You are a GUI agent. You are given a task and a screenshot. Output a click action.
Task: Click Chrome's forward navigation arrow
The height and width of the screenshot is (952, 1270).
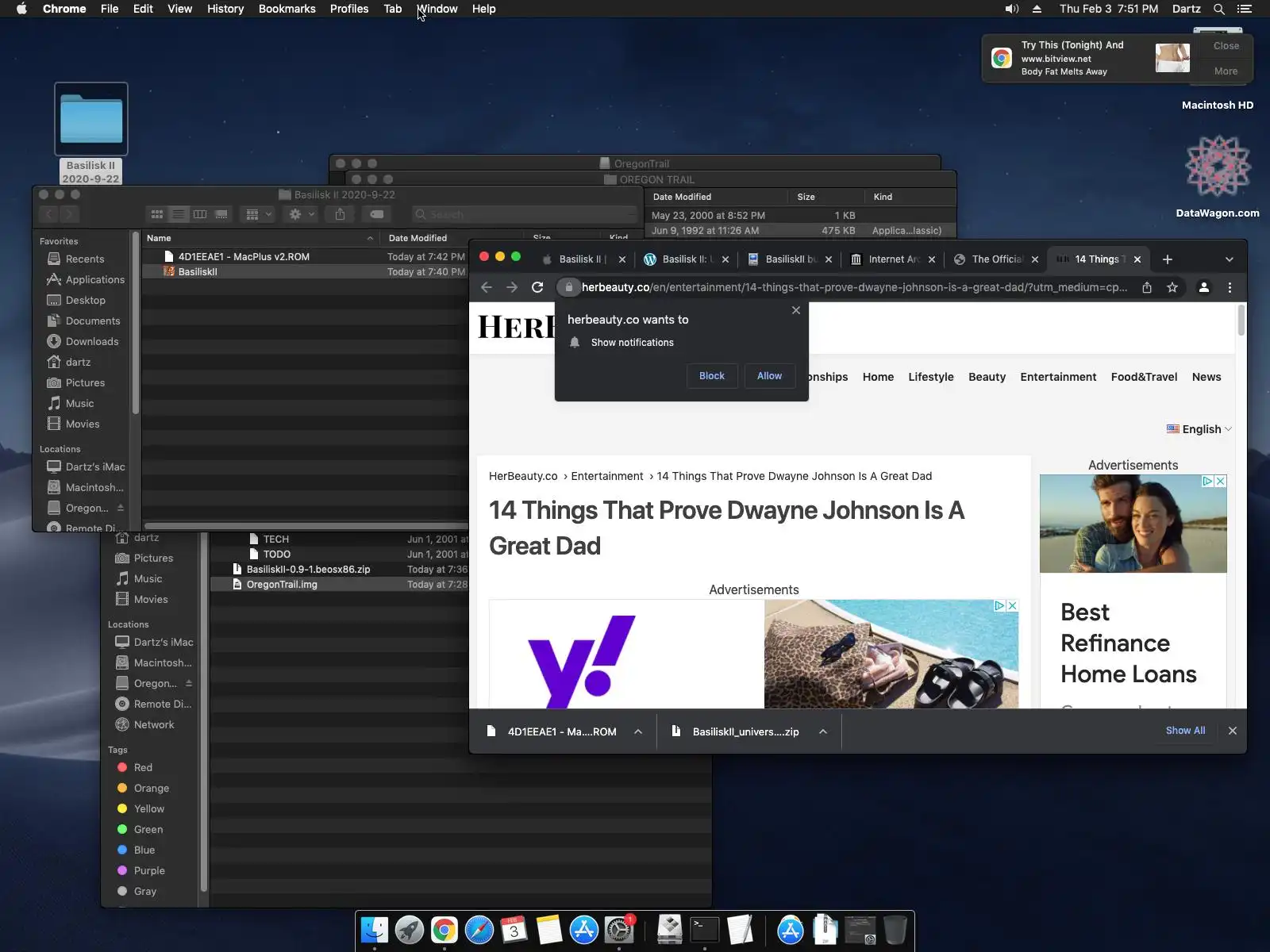[x=512, y=287]
